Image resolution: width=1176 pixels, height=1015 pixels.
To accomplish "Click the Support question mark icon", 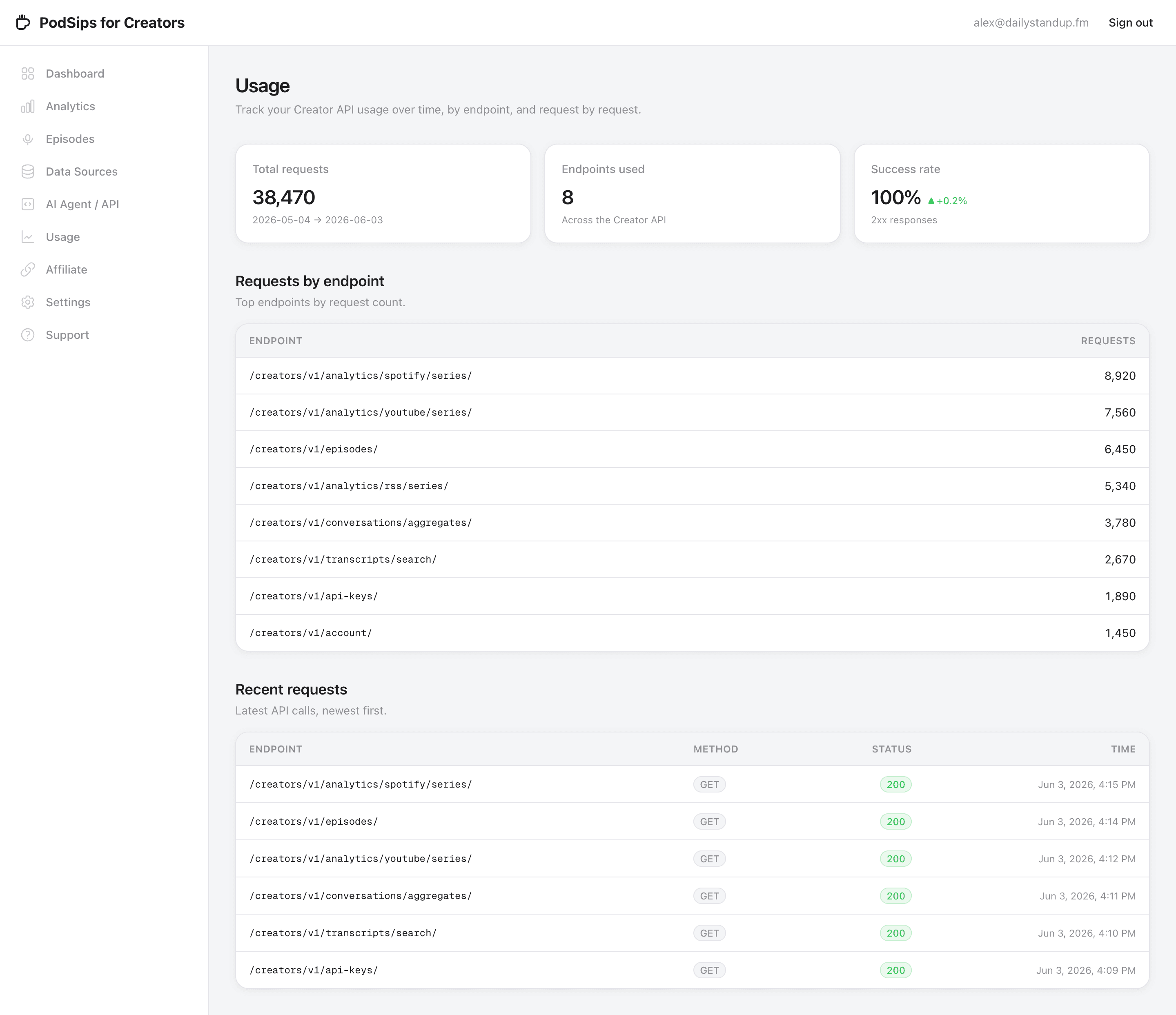I will [x=28, y=335].
